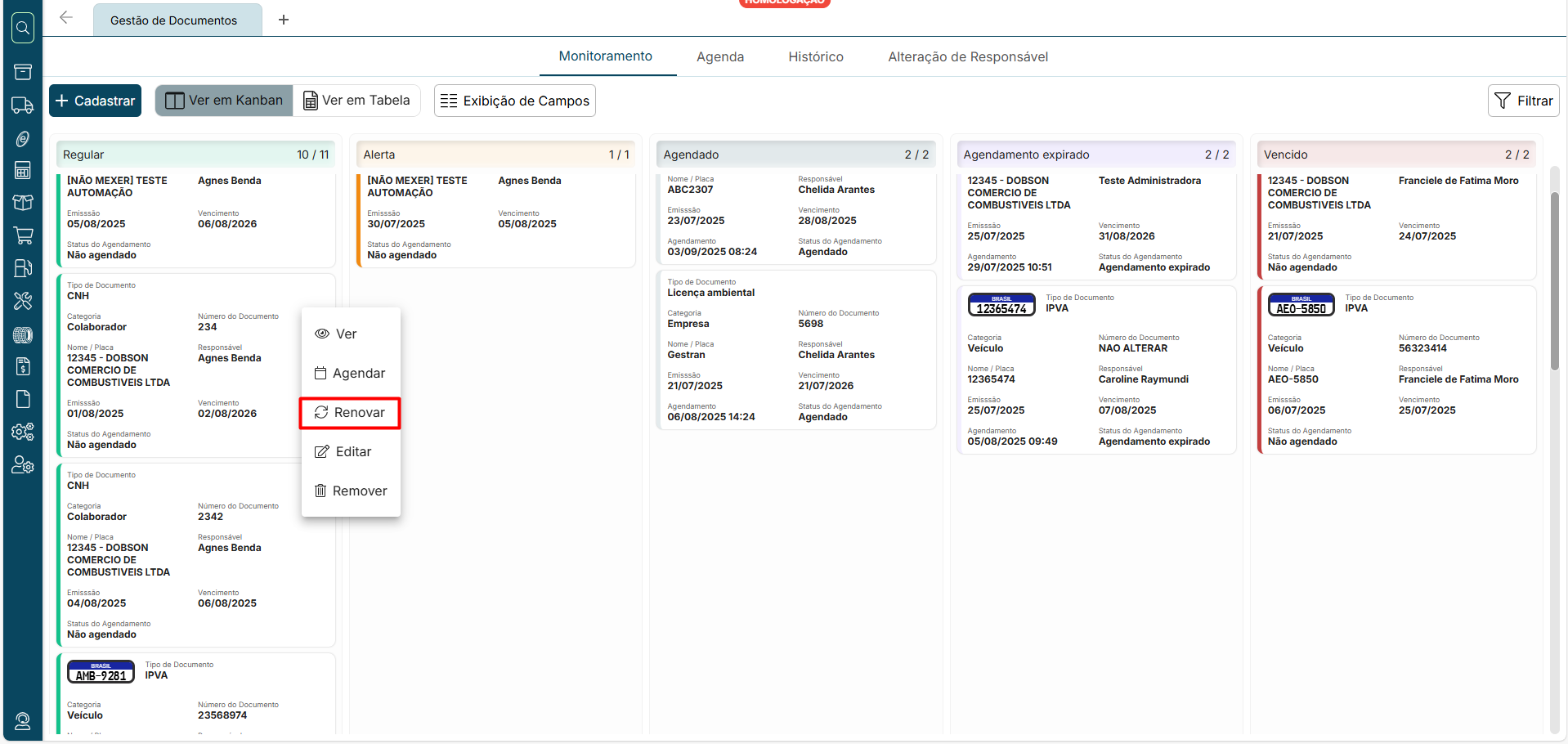1568x744 pixels.
Task: Click the 1 / 1 count in Alerta
Action: point(619,155)
